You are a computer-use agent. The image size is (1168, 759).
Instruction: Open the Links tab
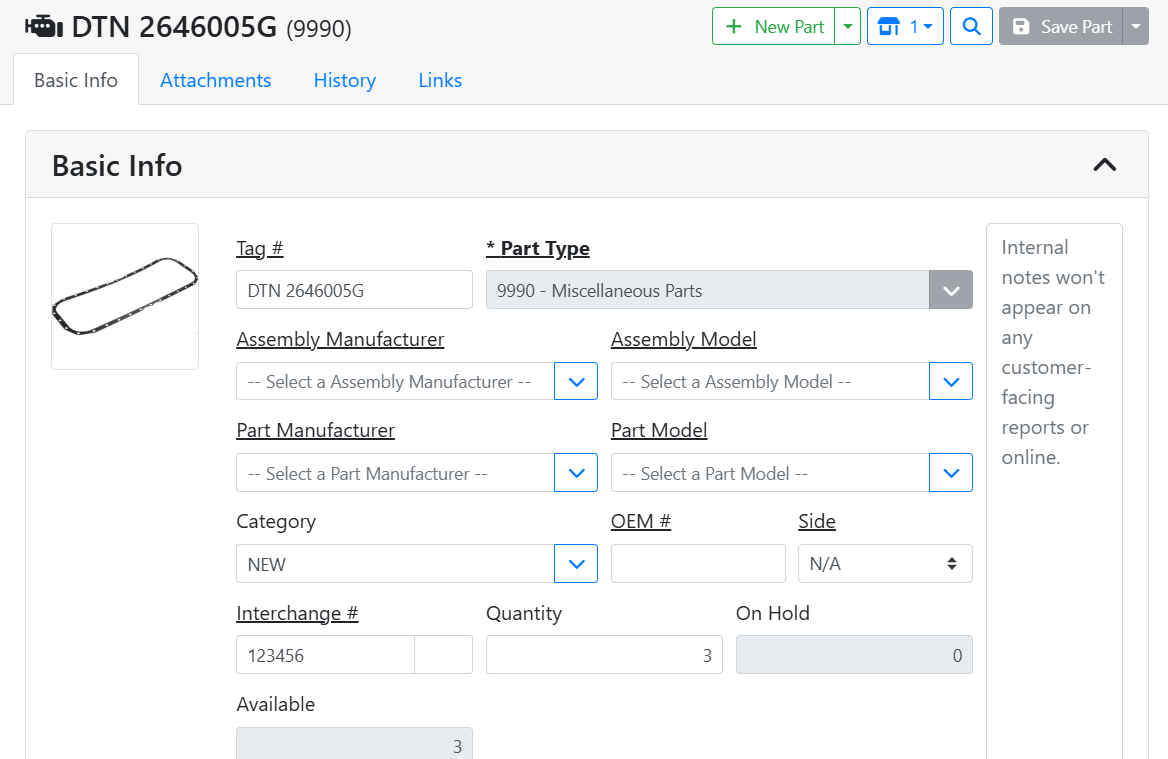point(440,80)
